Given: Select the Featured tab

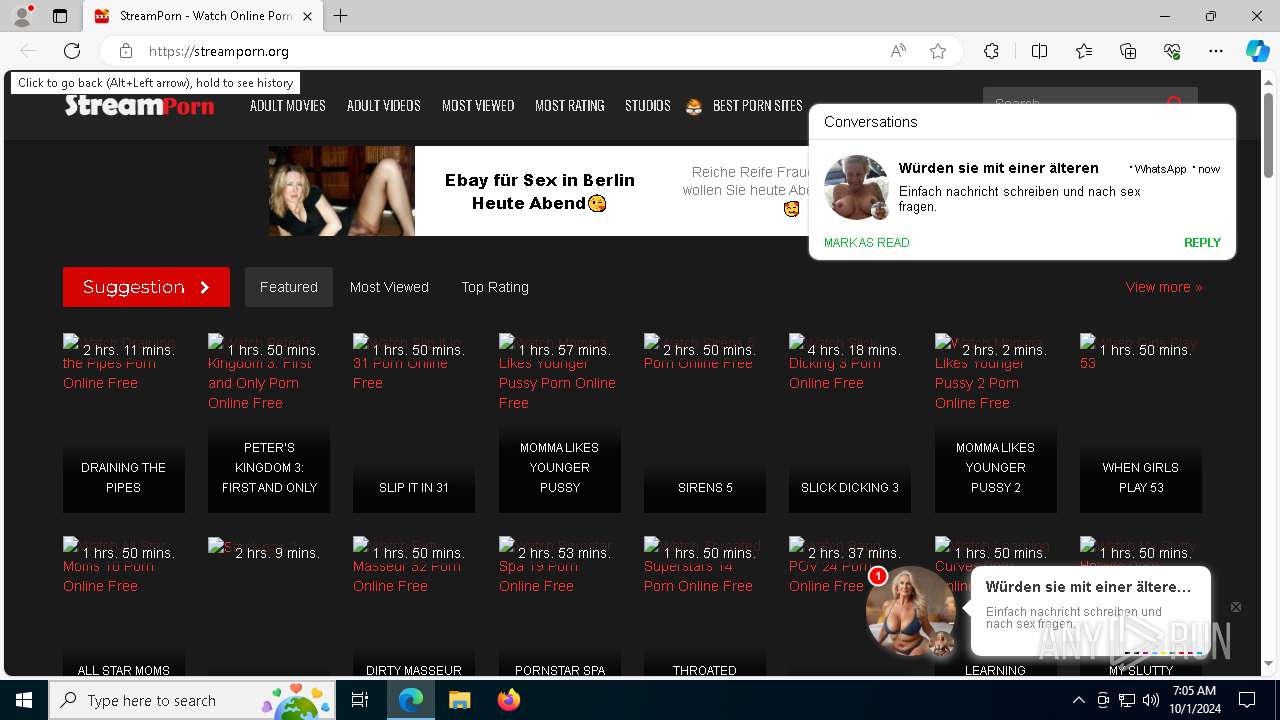Looking at the screenshot, I should pyautogui.click(x=289, y=287).
